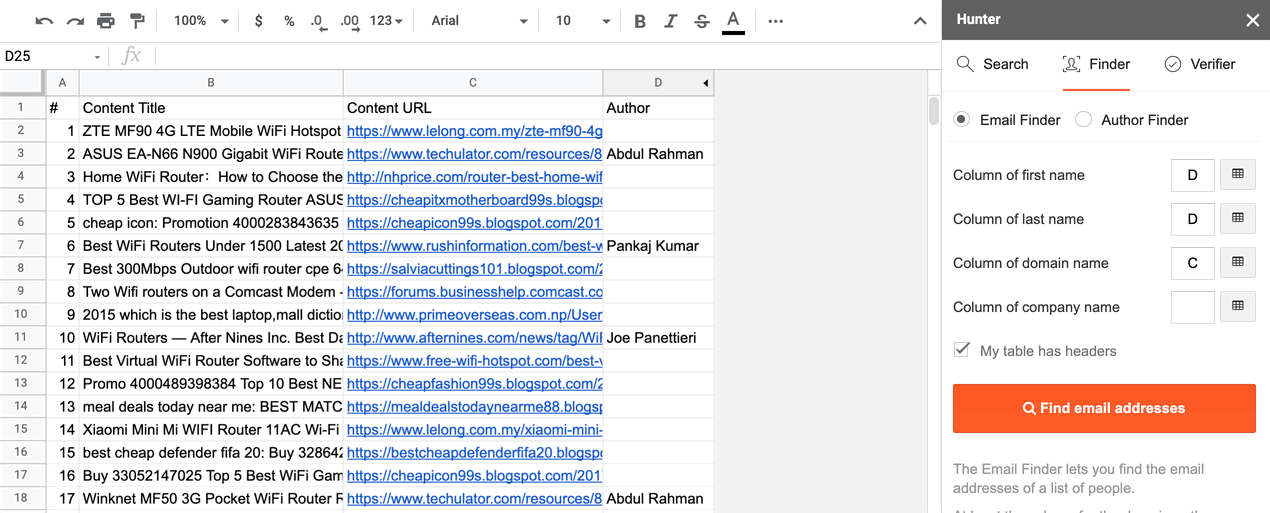Open the text color picker
The height and width of the screenshot is (513, 1270).
click(733, 21)
